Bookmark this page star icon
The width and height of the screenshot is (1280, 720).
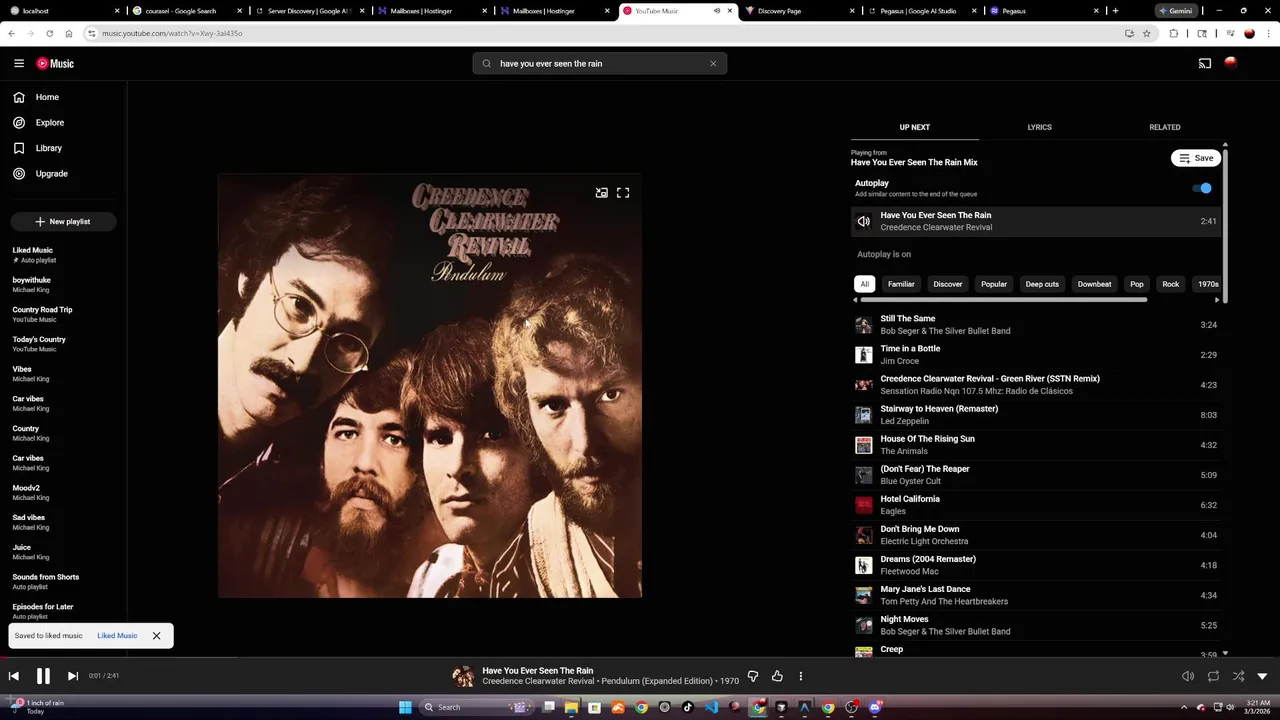(x=1147, y=33)
